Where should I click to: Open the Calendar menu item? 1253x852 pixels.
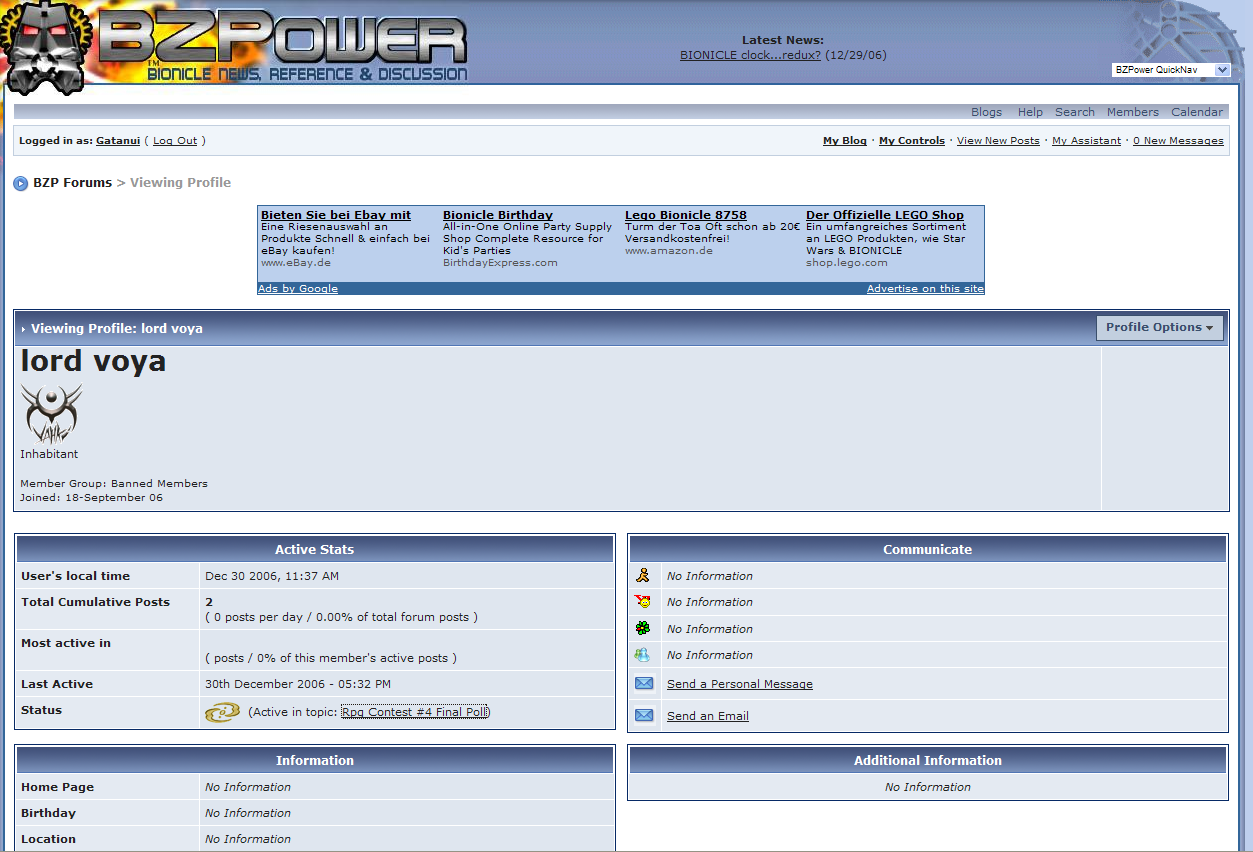point(1197,112)
